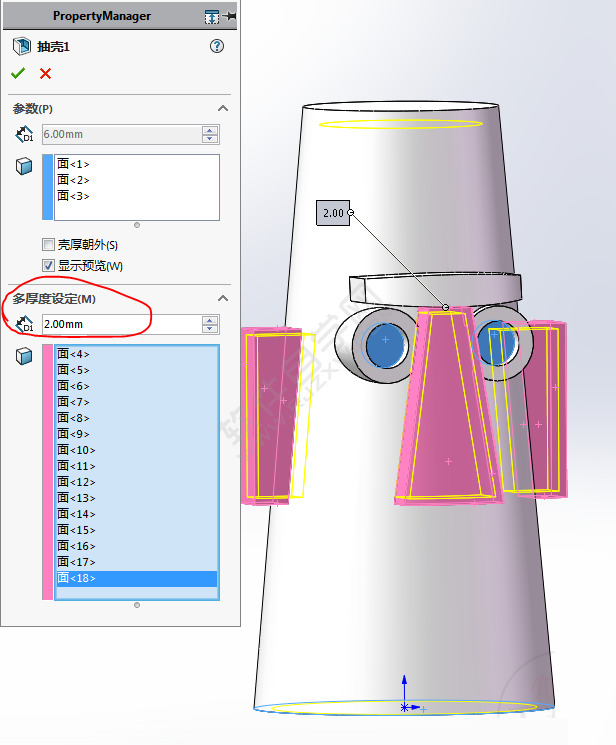Increase the 2.00mm multi-thickness spinner
Viewport: 616px width, 745px height.
pos(210,320)
